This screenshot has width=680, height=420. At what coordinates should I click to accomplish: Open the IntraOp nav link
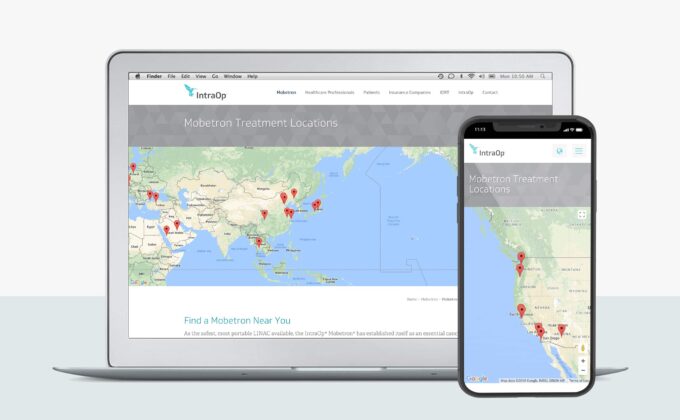pos(466,92)
